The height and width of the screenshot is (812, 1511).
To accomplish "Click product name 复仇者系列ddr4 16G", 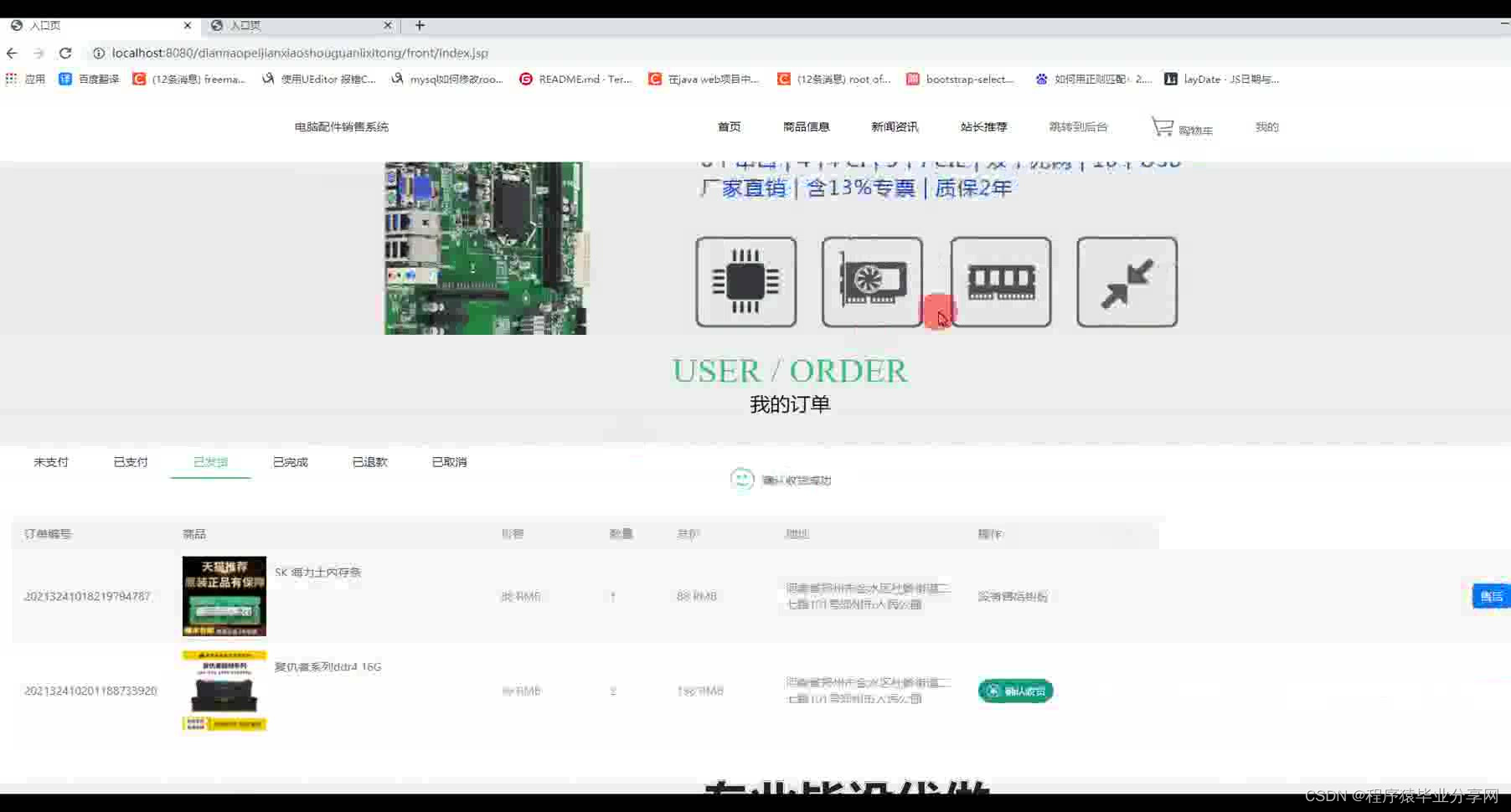I will (x=327, y=667).
